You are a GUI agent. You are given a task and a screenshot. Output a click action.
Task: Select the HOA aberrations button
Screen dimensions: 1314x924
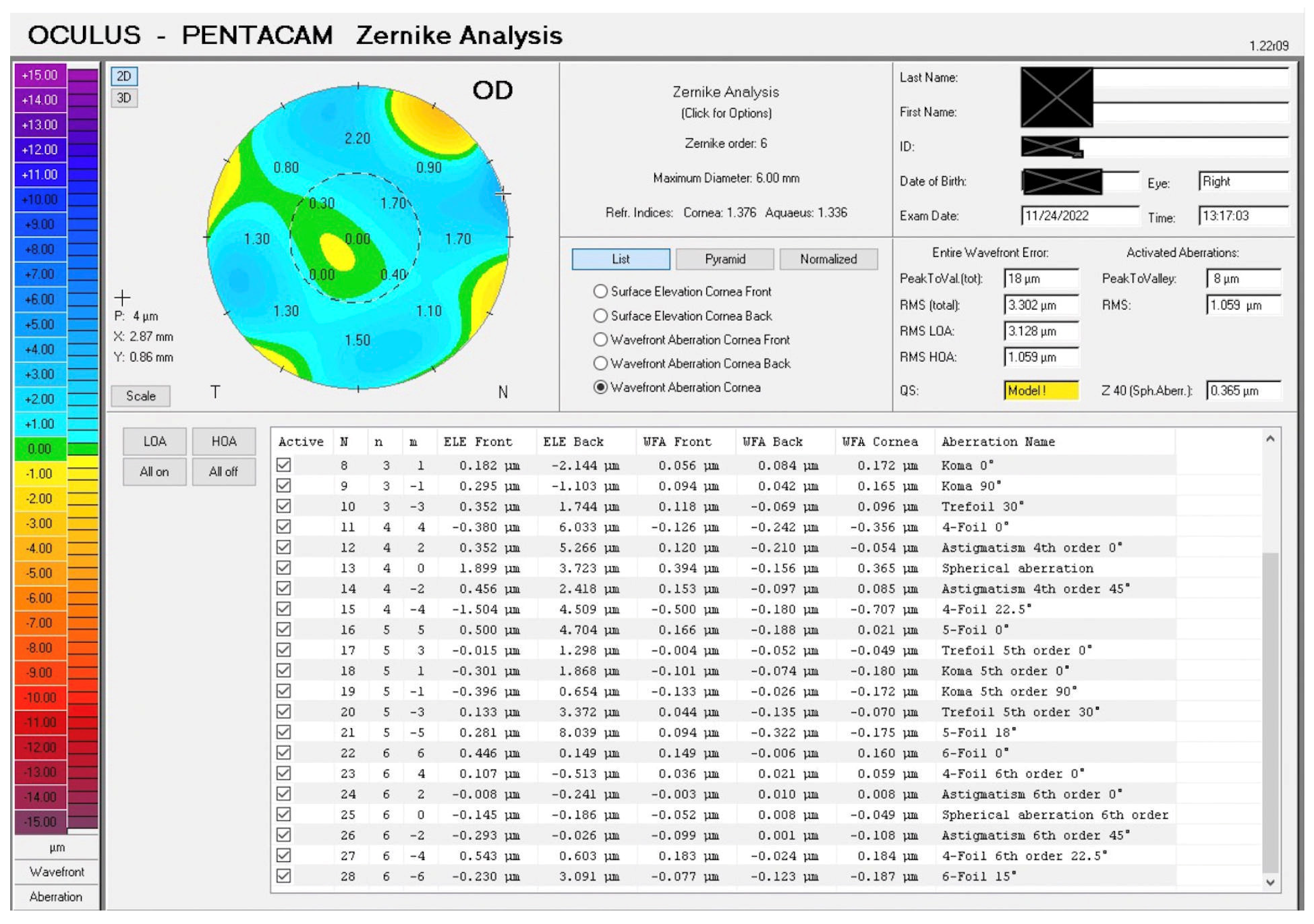[223, 441]
